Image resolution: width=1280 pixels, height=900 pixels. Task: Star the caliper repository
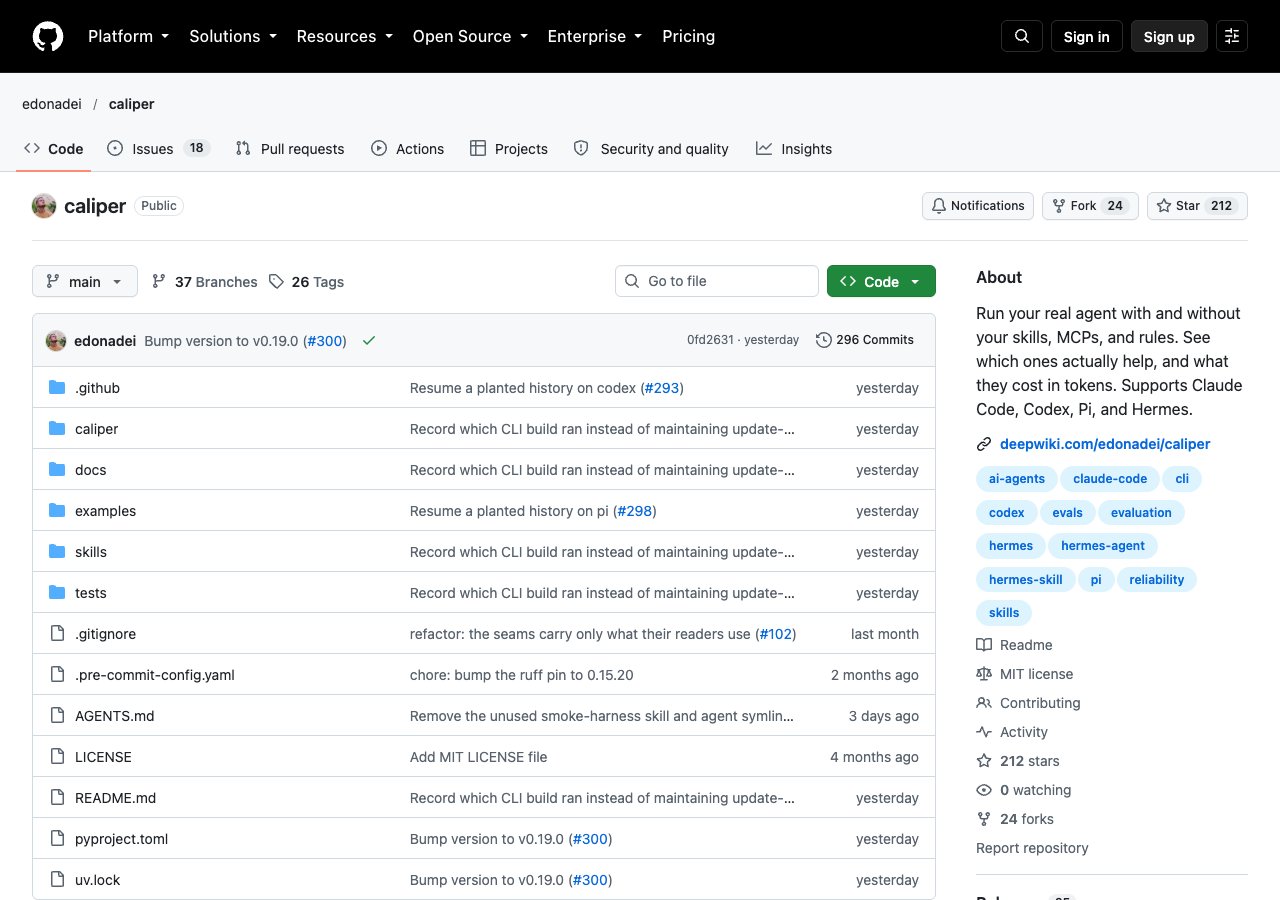pos(1197,206)
